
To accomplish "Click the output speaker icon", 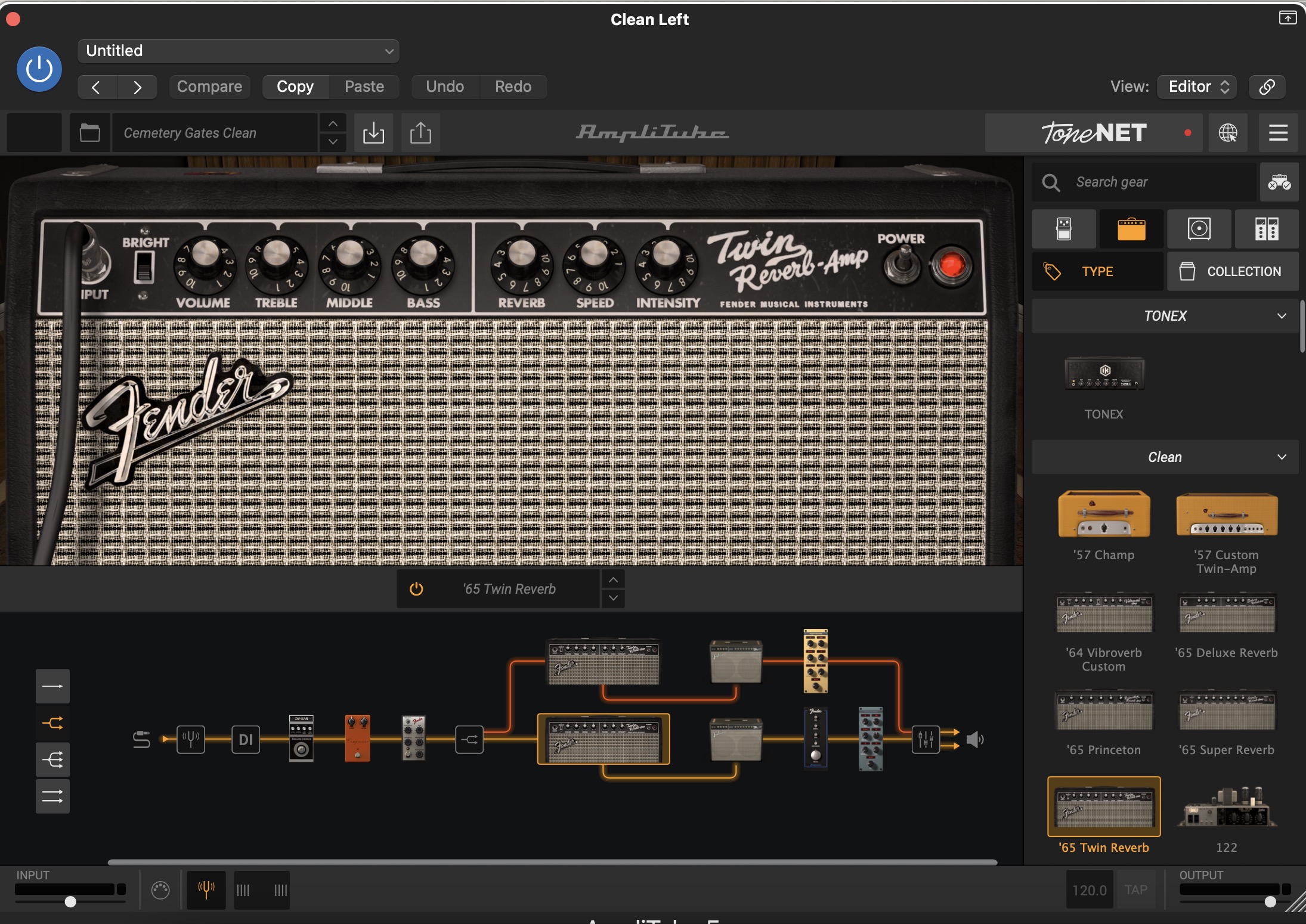I will (975, 740).
